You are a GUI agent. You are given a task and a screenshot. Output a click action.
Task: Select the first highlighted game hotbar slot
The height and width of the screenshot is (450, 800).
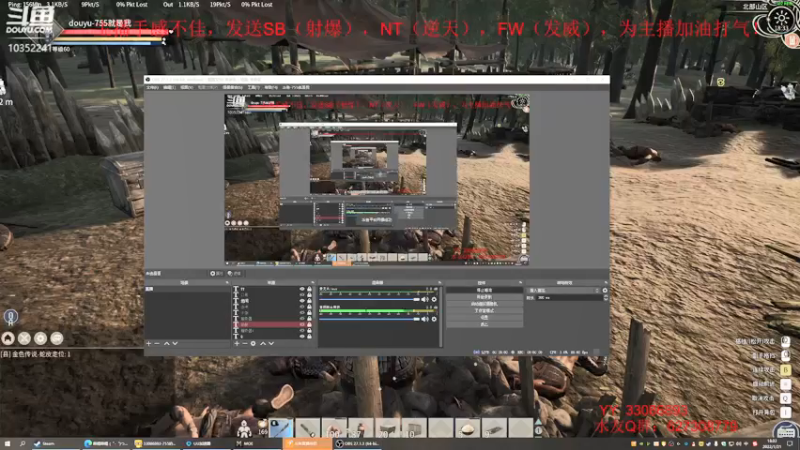click(281, 428)
